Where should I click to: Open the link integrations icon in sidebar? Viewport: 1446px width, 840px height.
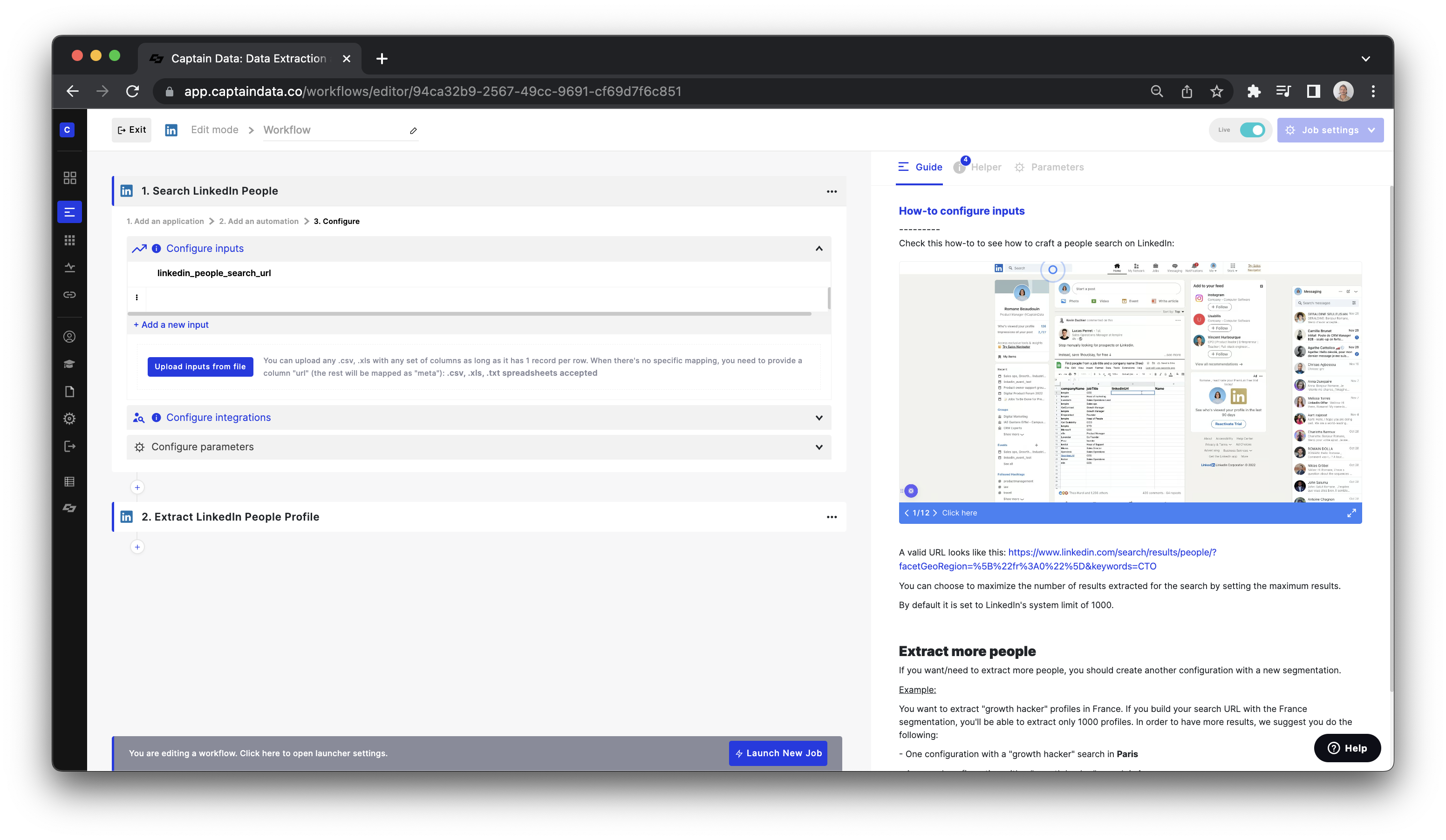tap(69, 295)
